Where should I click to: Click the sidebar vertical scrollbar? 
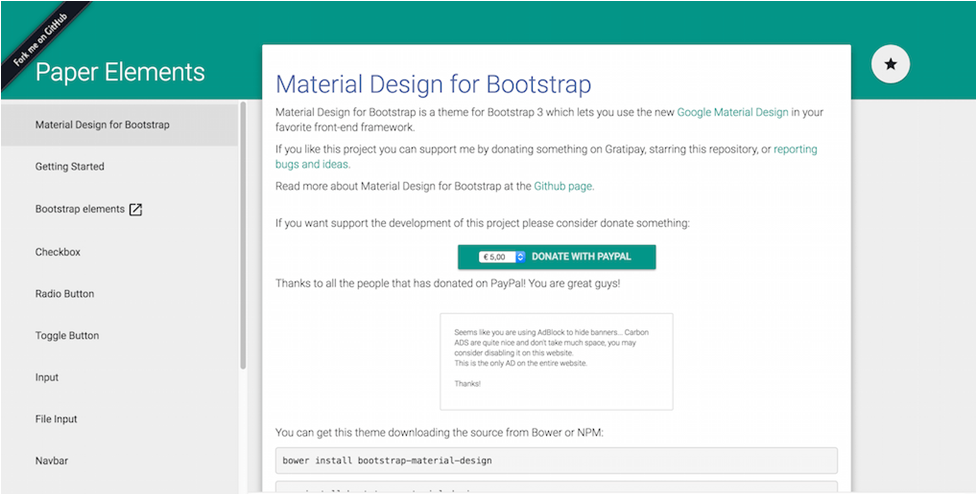(x=243, y=235)
